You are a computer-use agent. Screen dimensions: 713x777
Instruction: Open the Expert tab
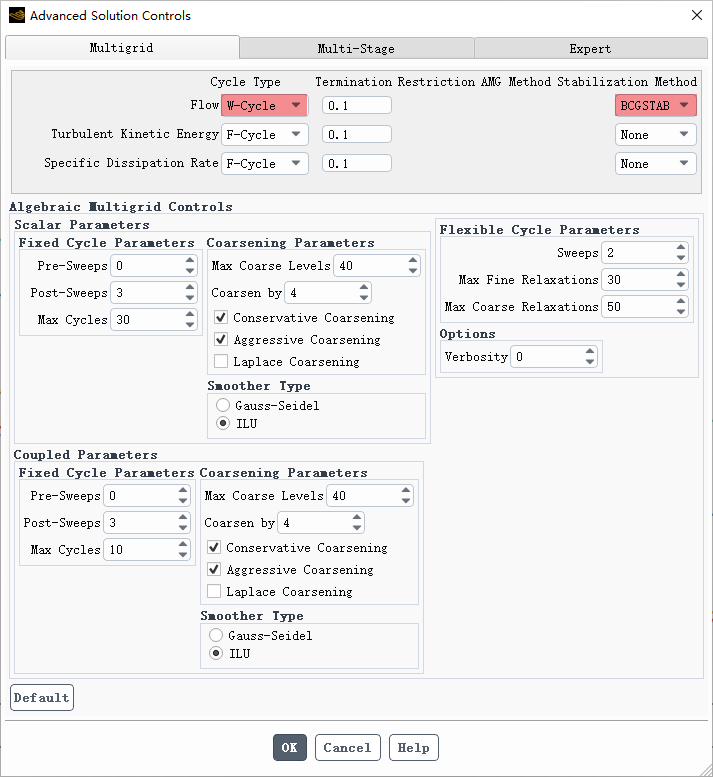pos(590,48)
